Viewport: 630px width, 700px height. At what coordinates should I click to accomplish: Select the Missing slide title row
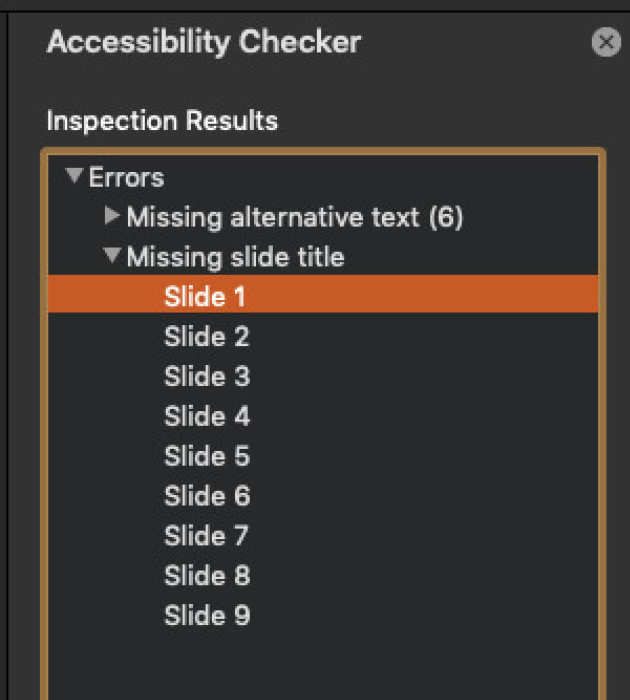coord(235,257)
